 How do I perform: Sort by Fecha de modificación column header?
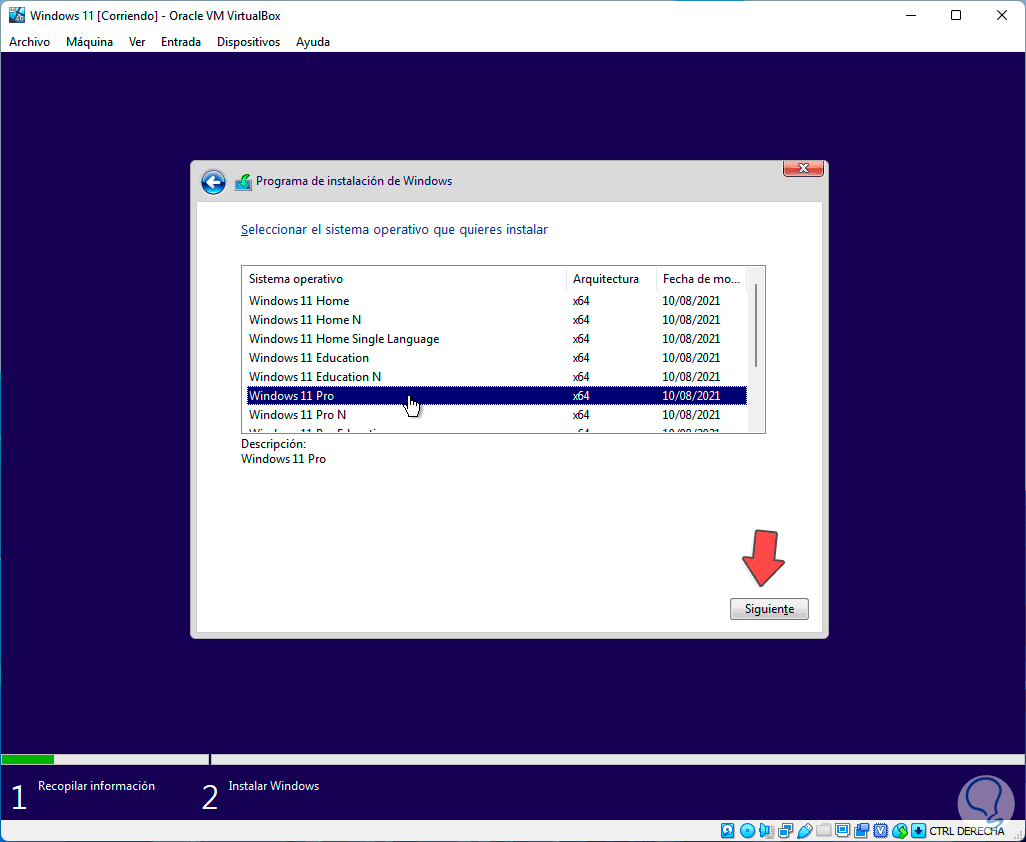pyautogui.click(x=701, y=279)
